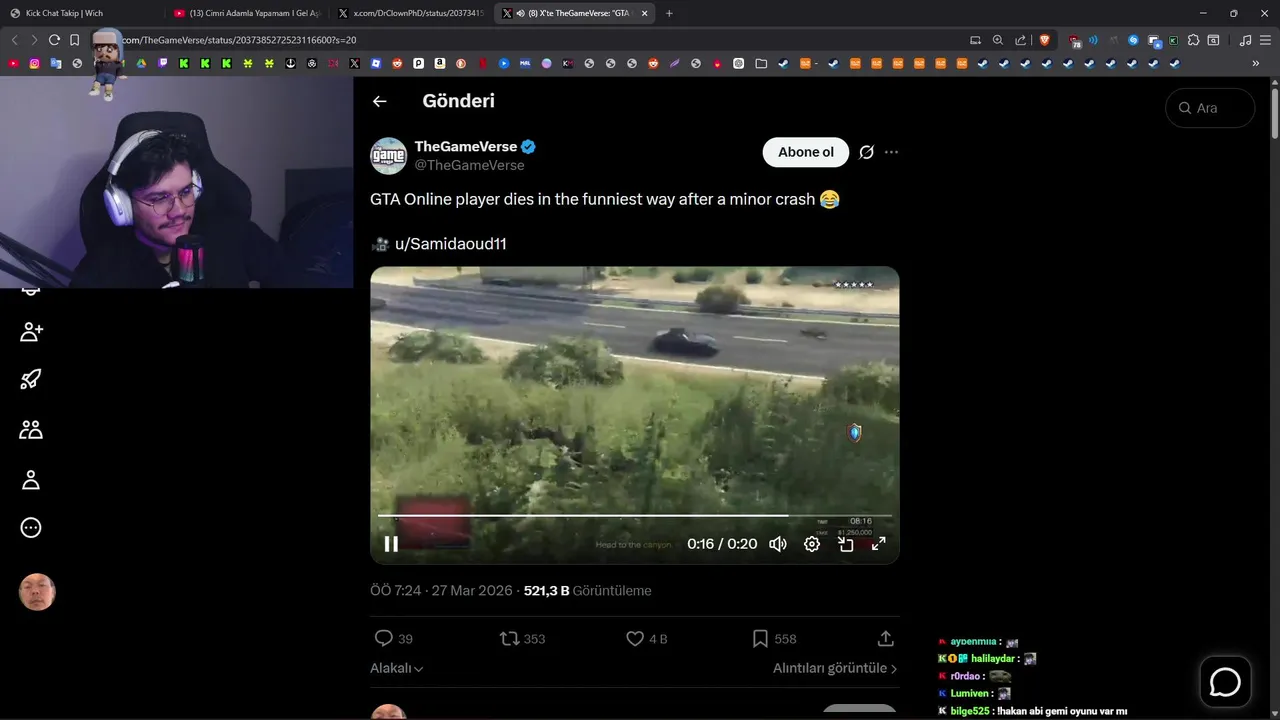The width and height of the screenshot is (1280, 720).
Task: Click the Abone ol subscribe button
Action: tap(806, 152)
